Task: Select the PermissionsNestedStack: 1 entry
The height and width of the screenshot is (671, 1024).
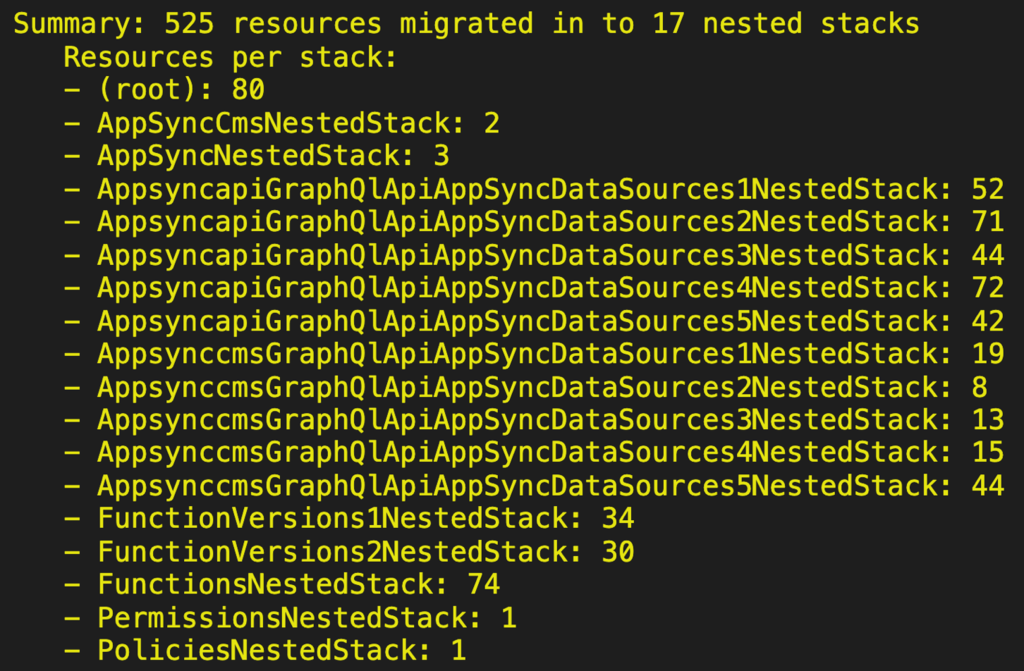Action: point(289,618)
